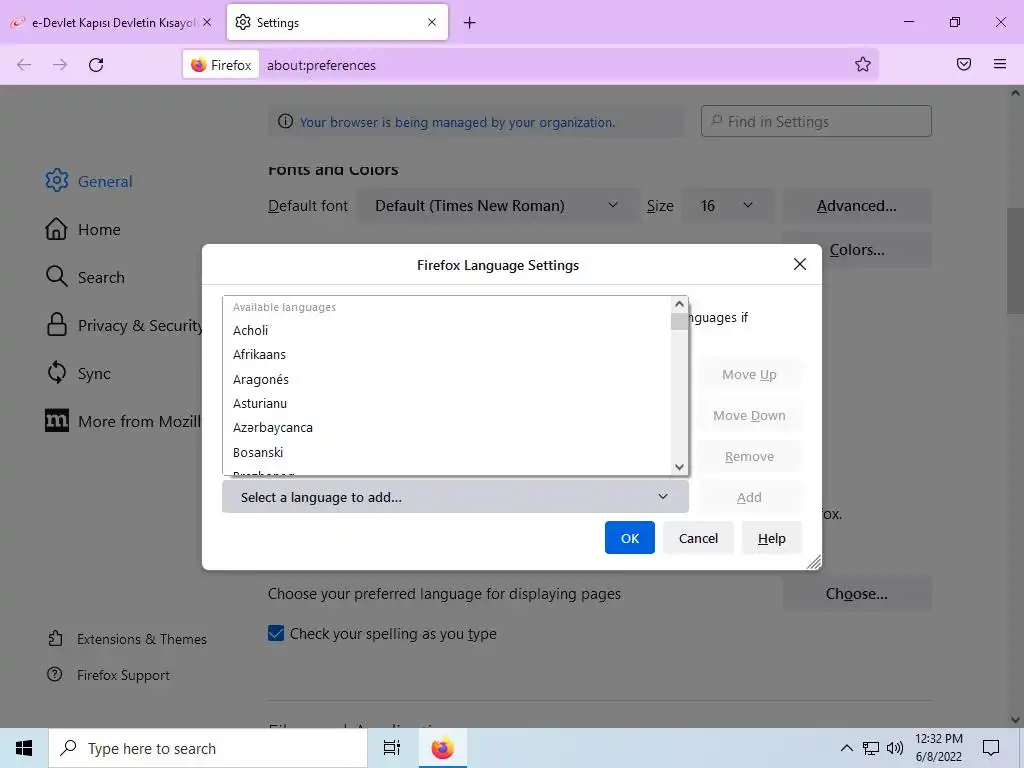Screen dimensions: 1024x768
Task: Select Afrikaans from available languages
Action: 447,355
